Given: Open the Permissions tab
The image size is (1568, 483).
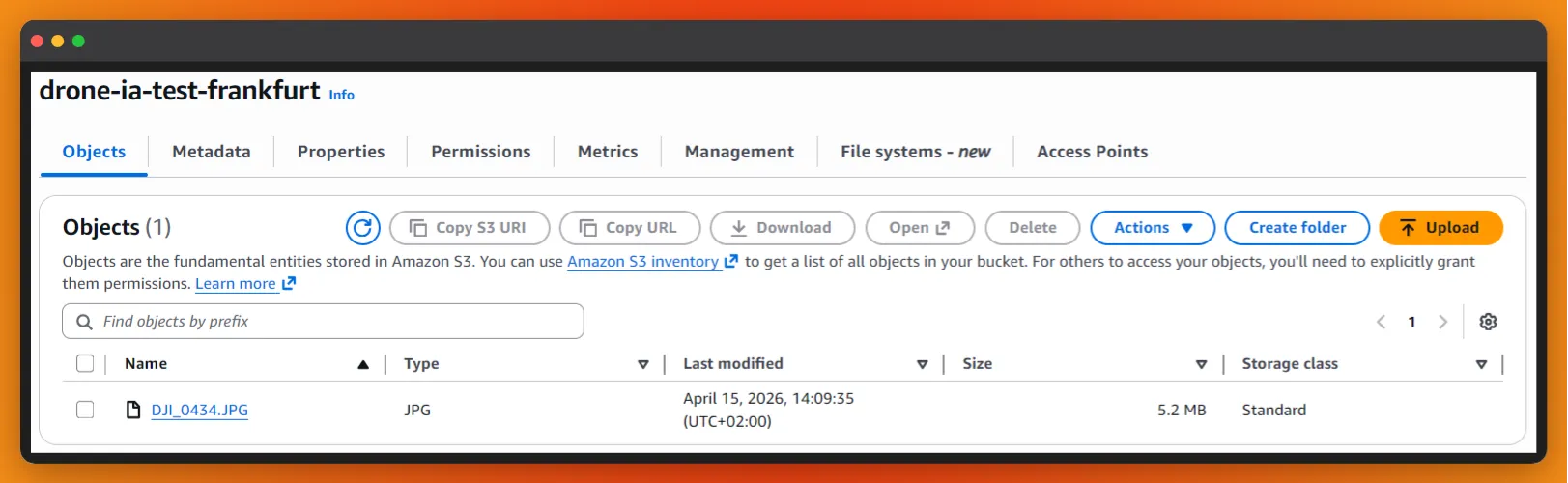Looking at the screenshot, I should point(481,152).
